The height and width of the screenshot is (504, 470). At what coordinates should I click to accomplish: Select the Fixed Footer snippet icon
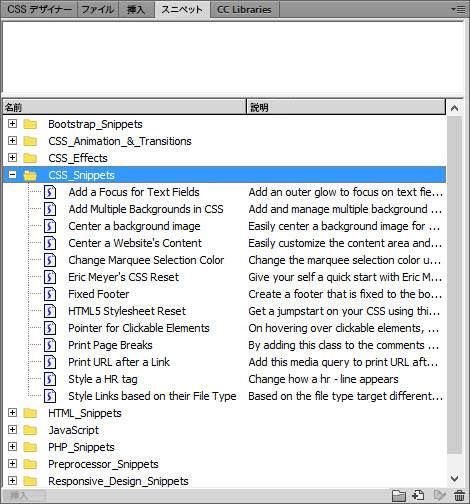point(50,294)
